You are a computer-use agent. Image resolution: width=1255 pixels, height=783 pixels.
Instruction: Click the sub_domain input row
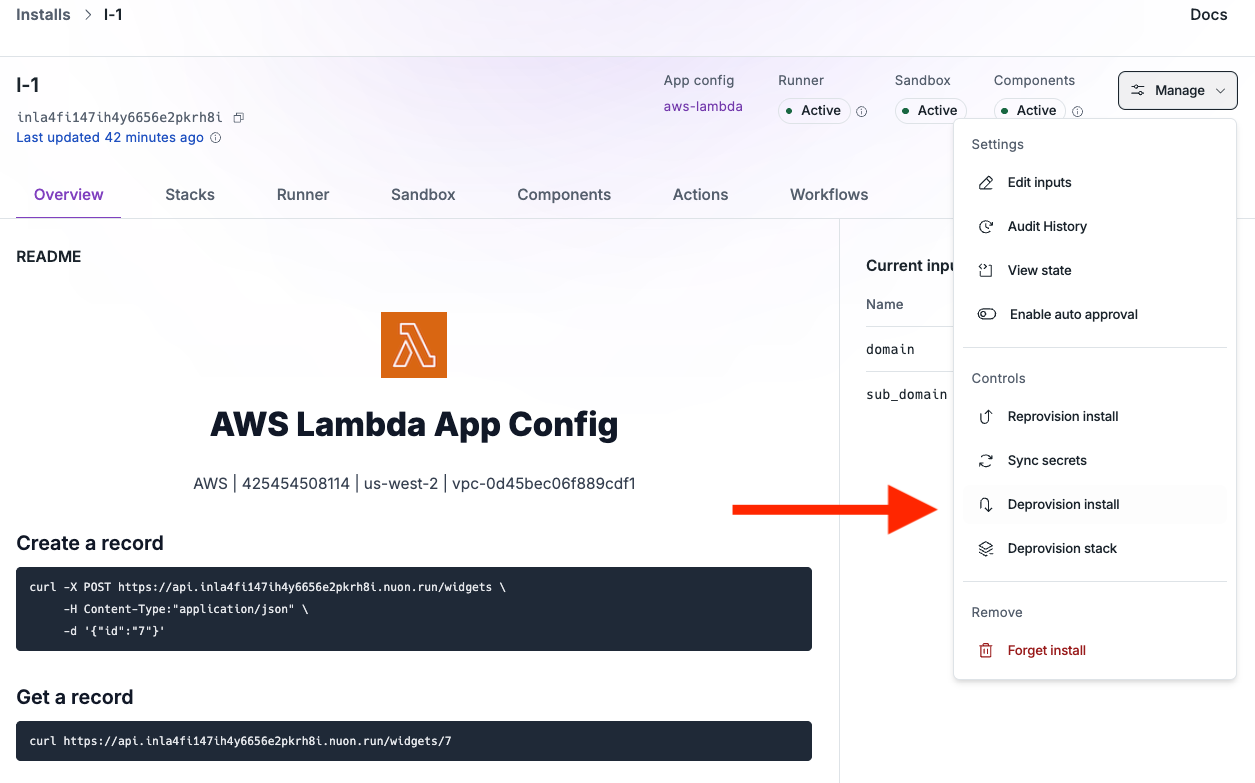pyautogui.click(x=908, y=394)
